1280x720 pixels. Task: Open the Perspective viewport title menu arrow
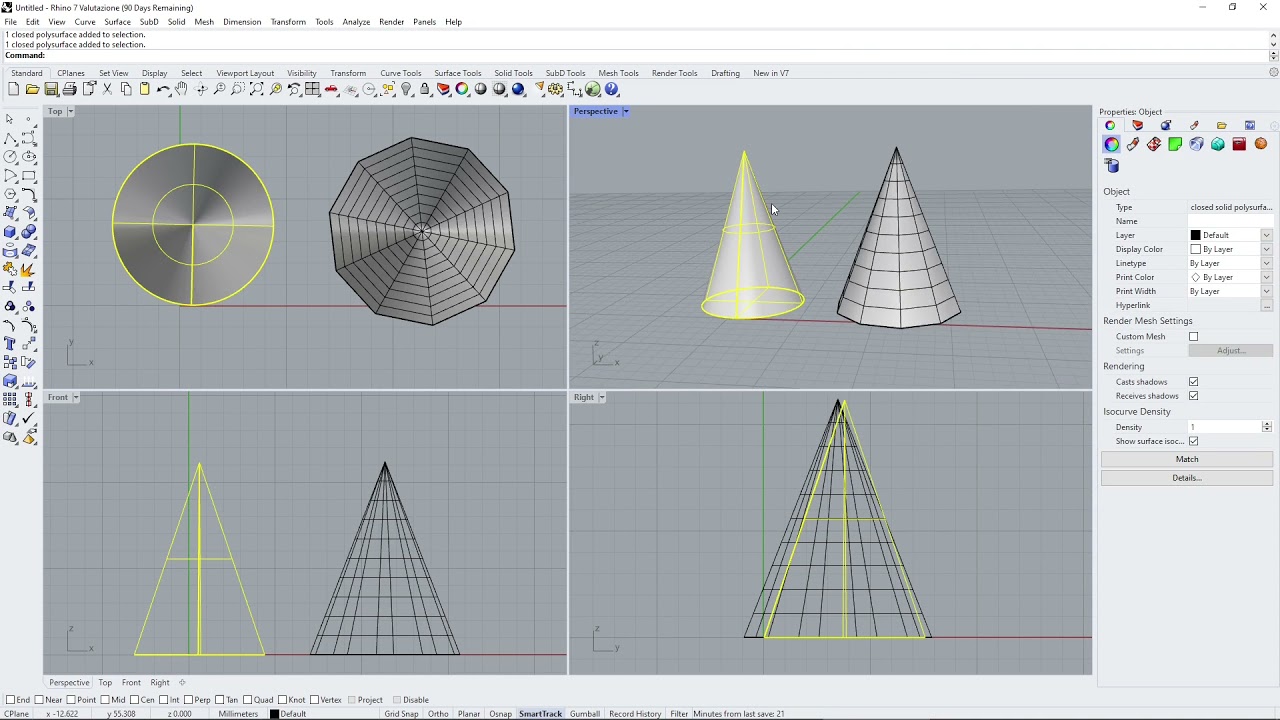pyautogui.click(x=626, y=111)
